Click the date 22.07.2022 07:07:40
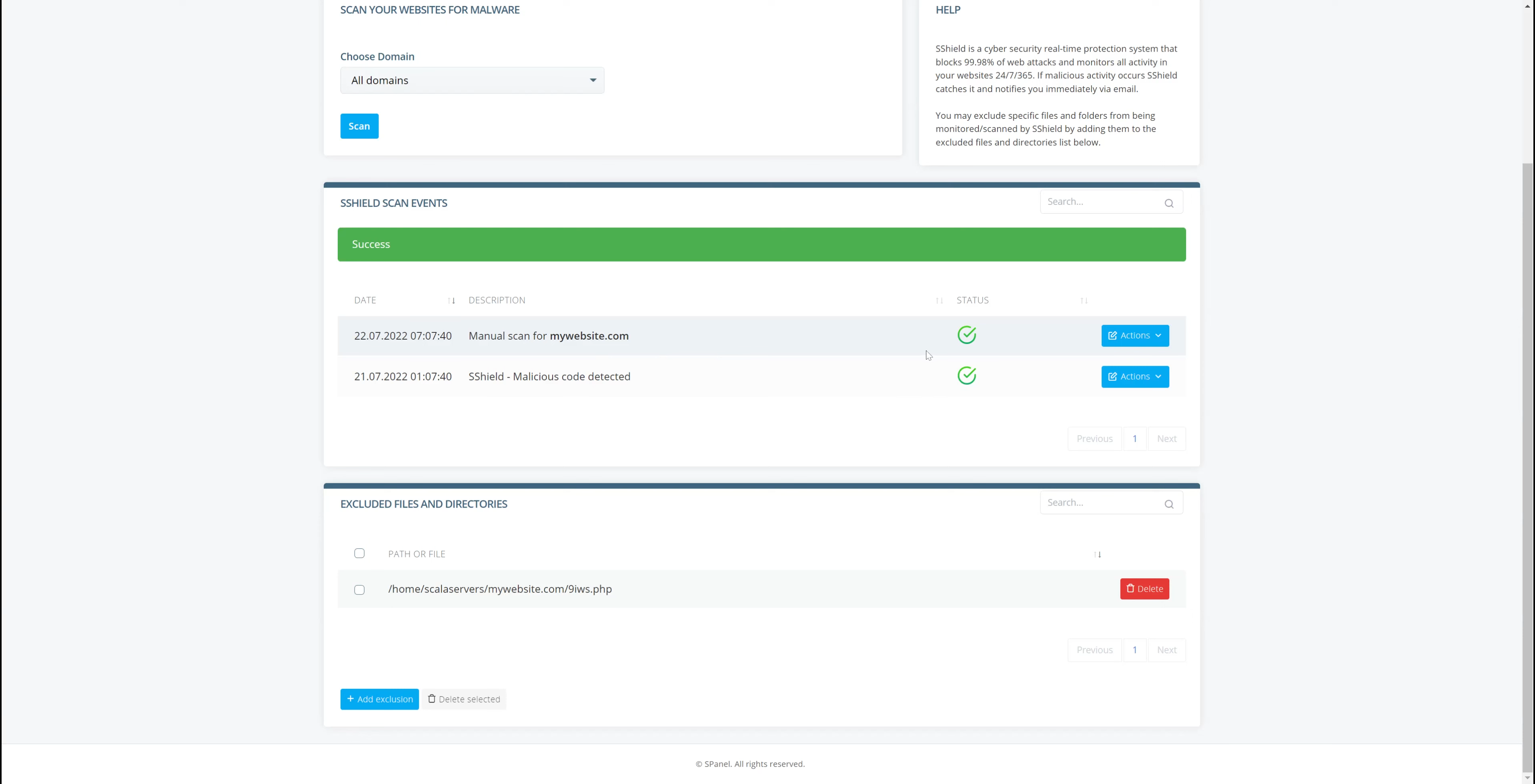The image size is (1535, 784). coord(403,336)
